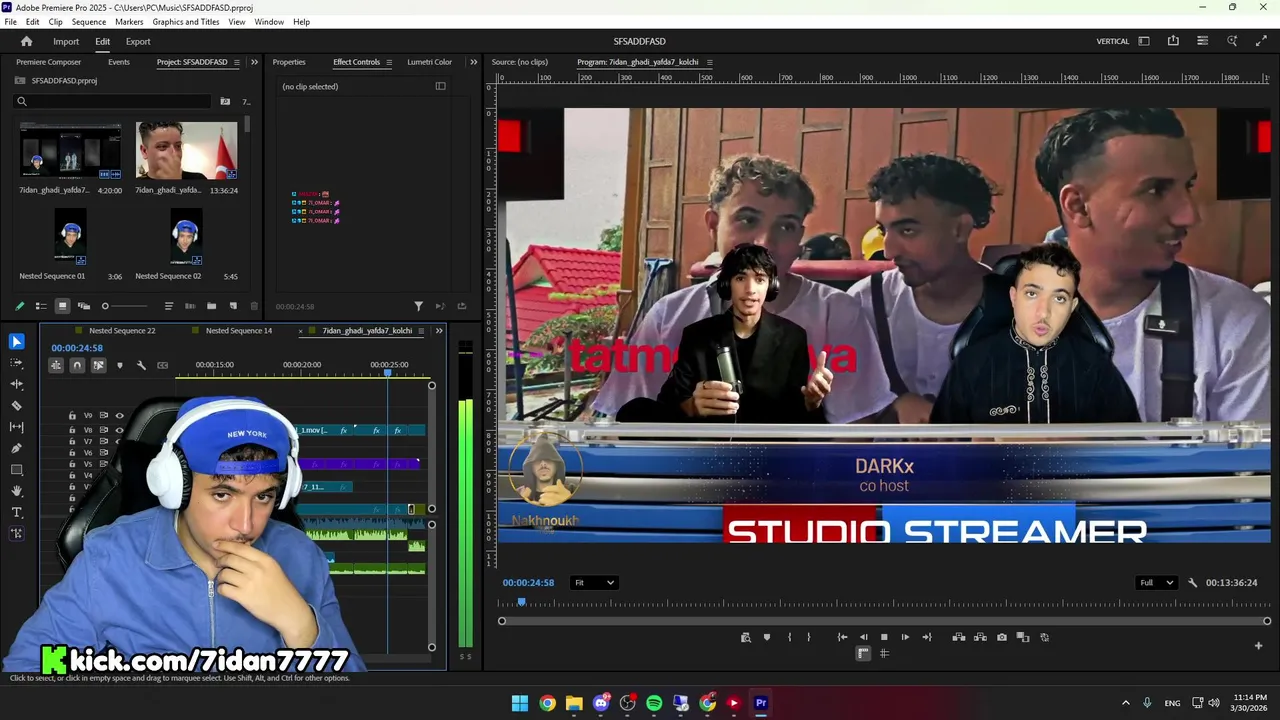Viewport: 1280px width, 720px height.
Task: Stop playback in Program monitor
Action: pyautogui.click(x=884, y=637)
